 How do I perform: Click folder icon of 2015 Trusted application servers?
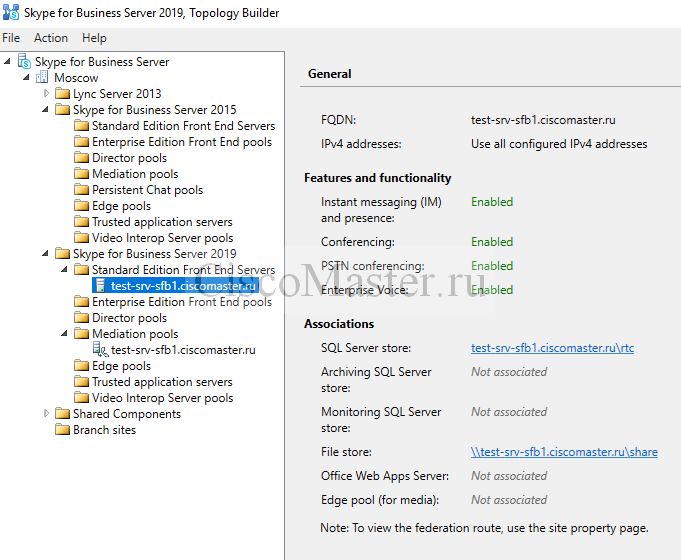coord(81,222)
